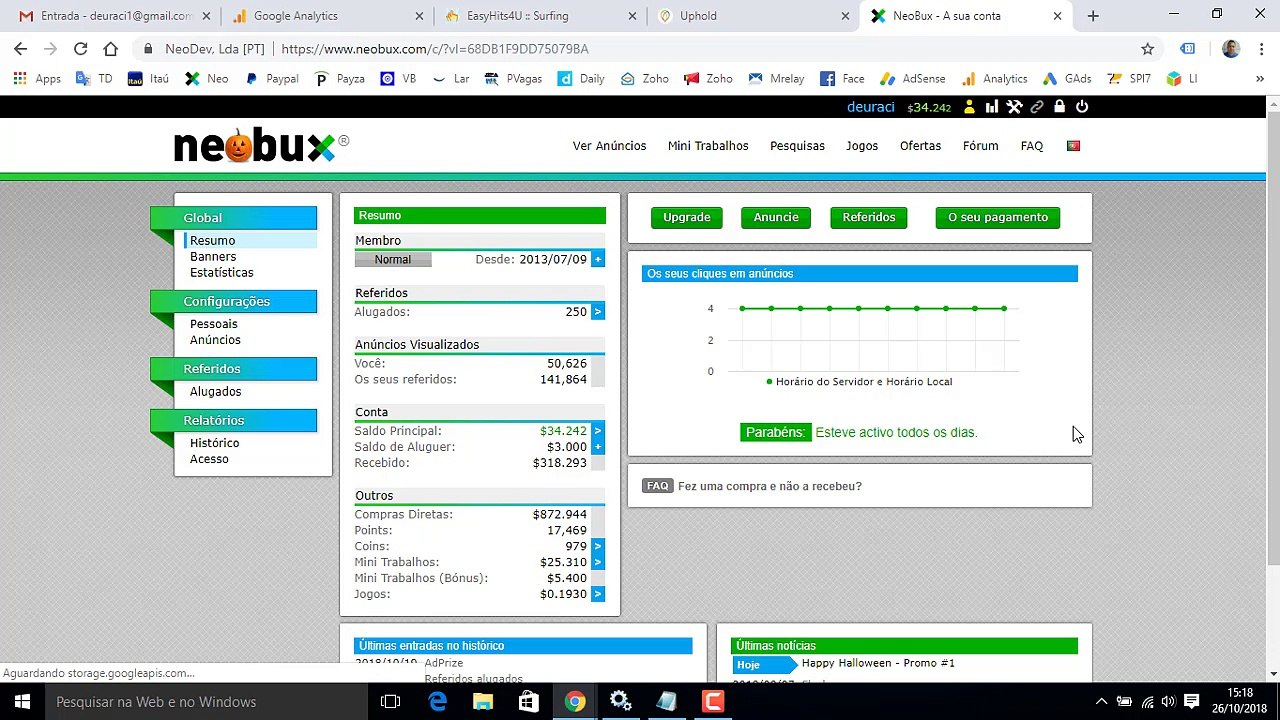Screen dimensions: 1280x720
Task: Open the Itaú bookmark
Action: click(148, 78)
